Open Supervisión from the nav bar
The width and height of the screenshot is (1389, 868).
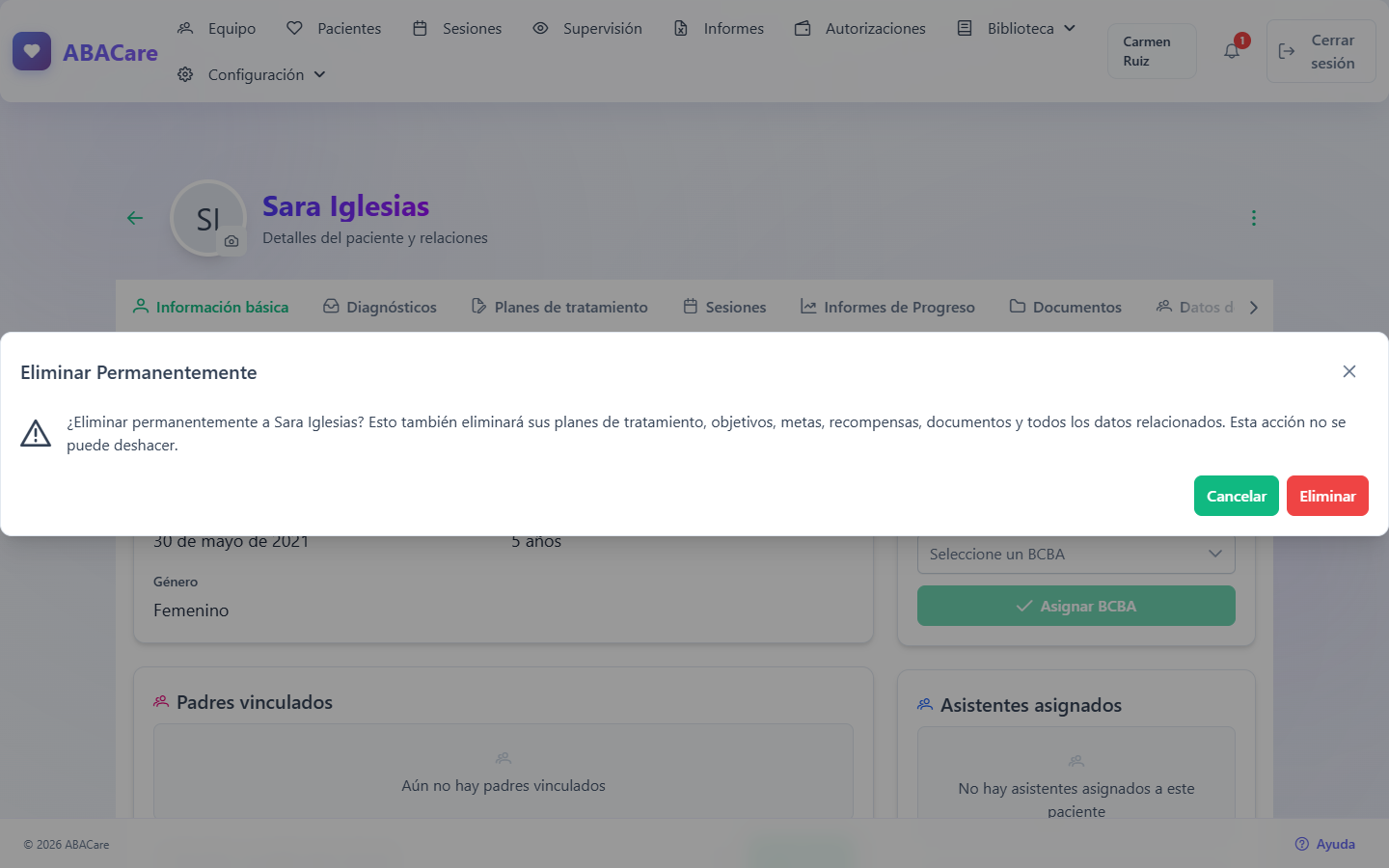(587, 28)
